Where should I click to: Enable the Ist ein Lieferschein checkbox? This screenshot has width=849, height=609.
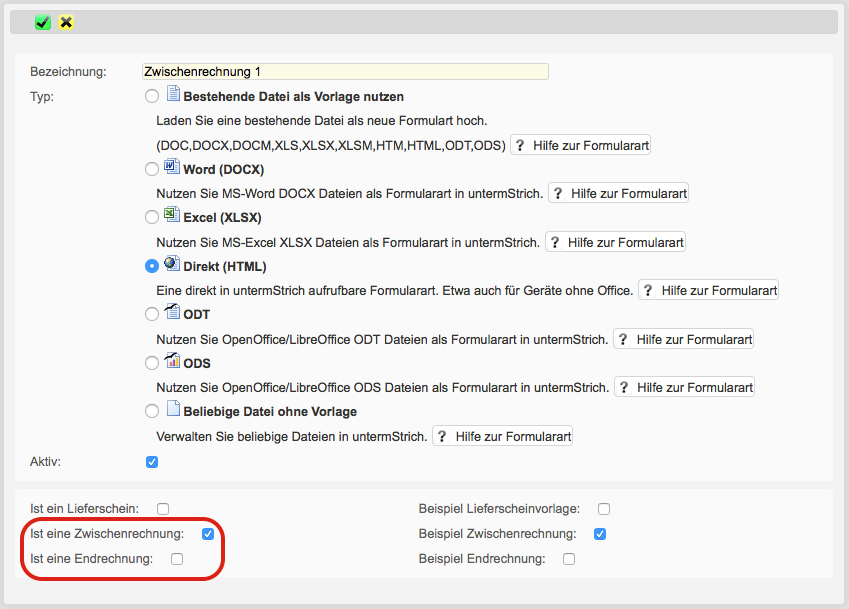coord(163,509)
